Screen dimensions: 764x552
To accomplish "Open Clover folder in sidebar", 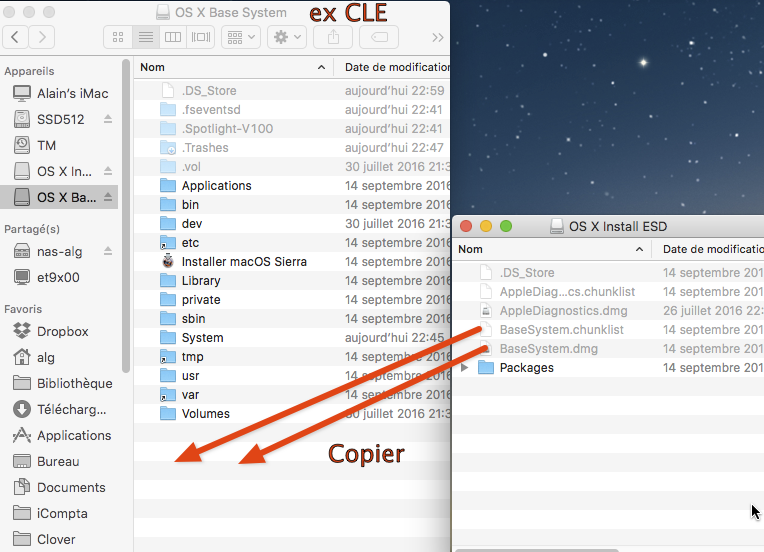I will click(61, 539).
